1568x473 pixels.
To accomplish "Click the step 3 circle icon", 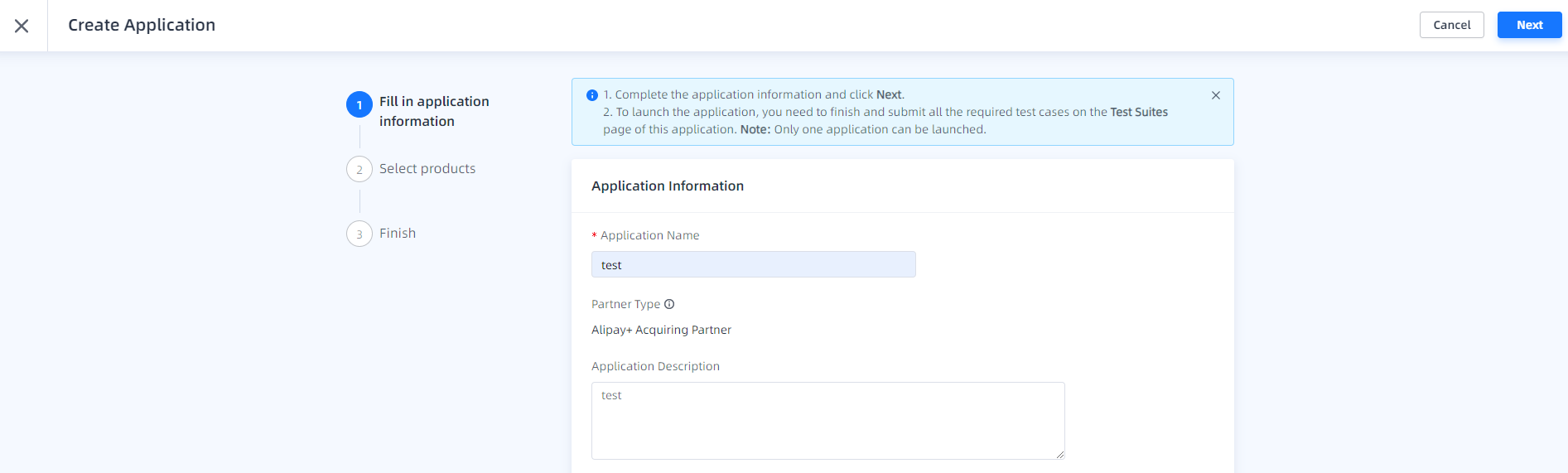I will click(x=359, y=234).
